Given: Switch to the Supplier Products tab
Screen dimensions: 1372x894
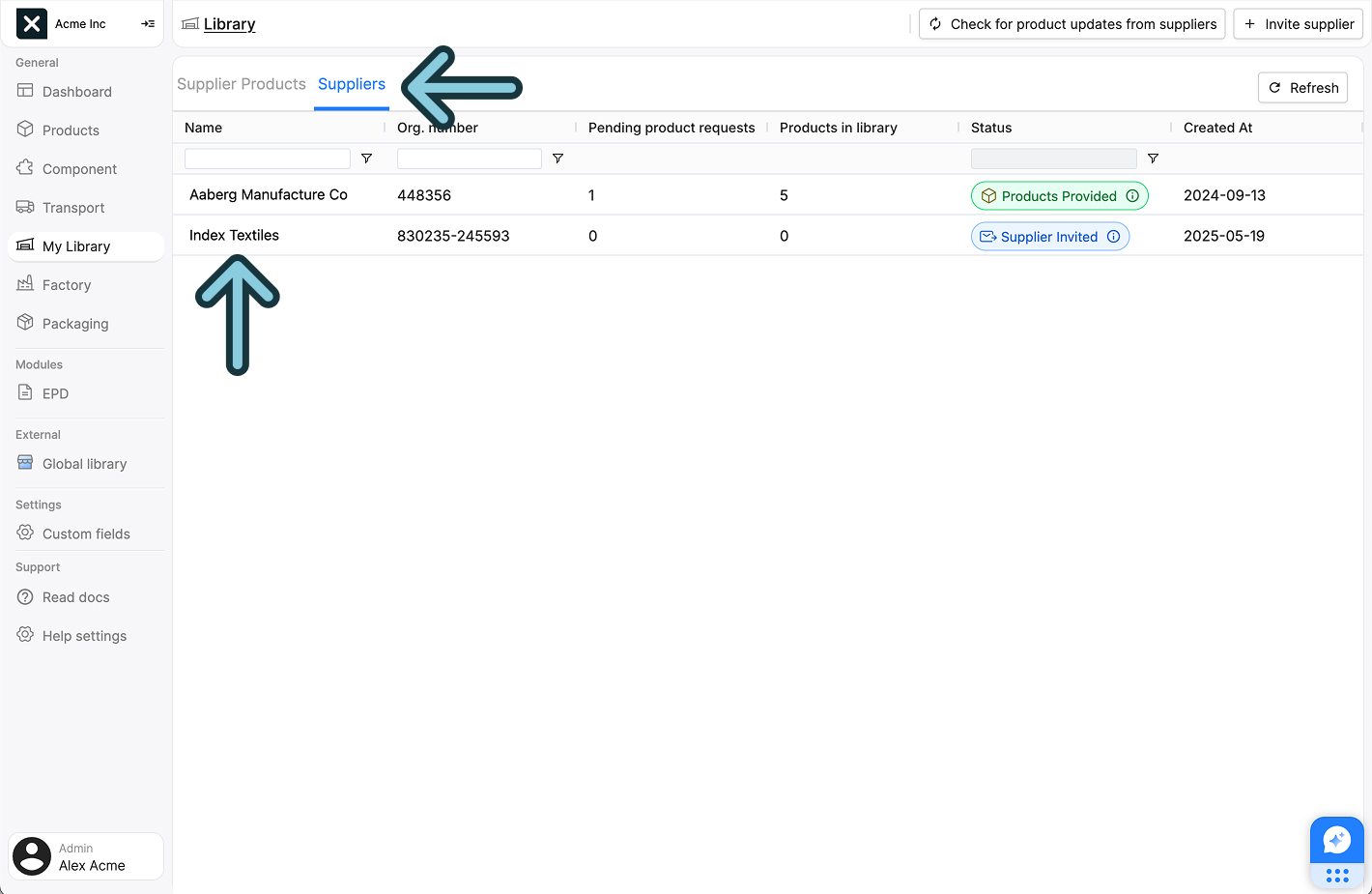Looking at the screenshot, I should (242, 84).
